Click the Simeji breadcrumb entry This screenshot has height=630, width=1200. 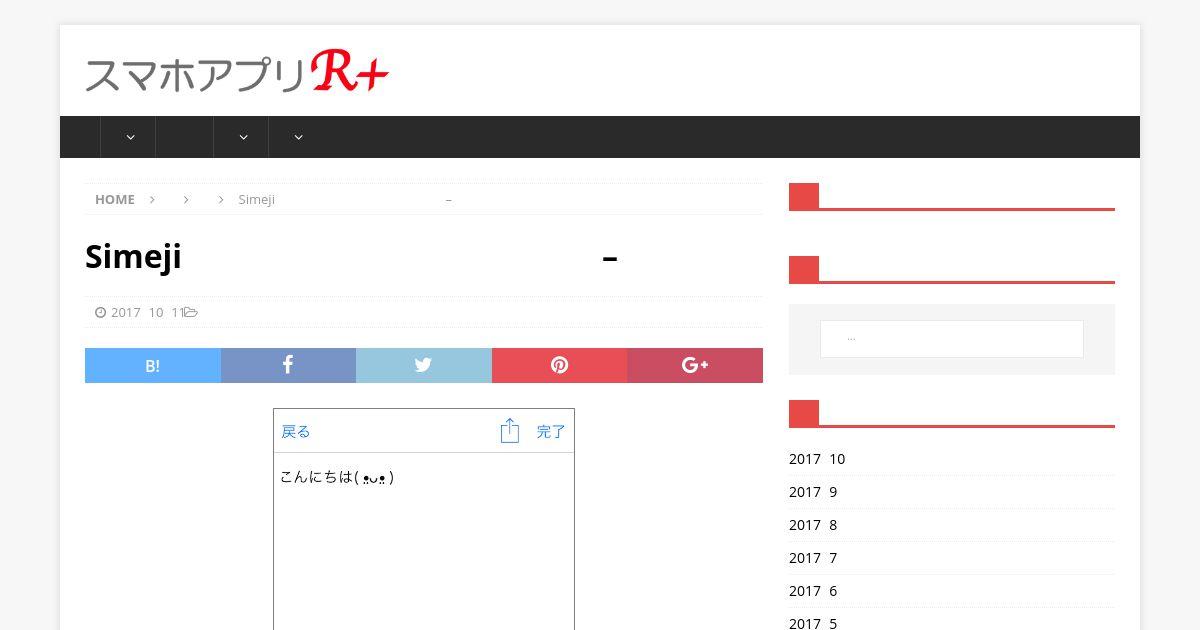click(345, 199)
